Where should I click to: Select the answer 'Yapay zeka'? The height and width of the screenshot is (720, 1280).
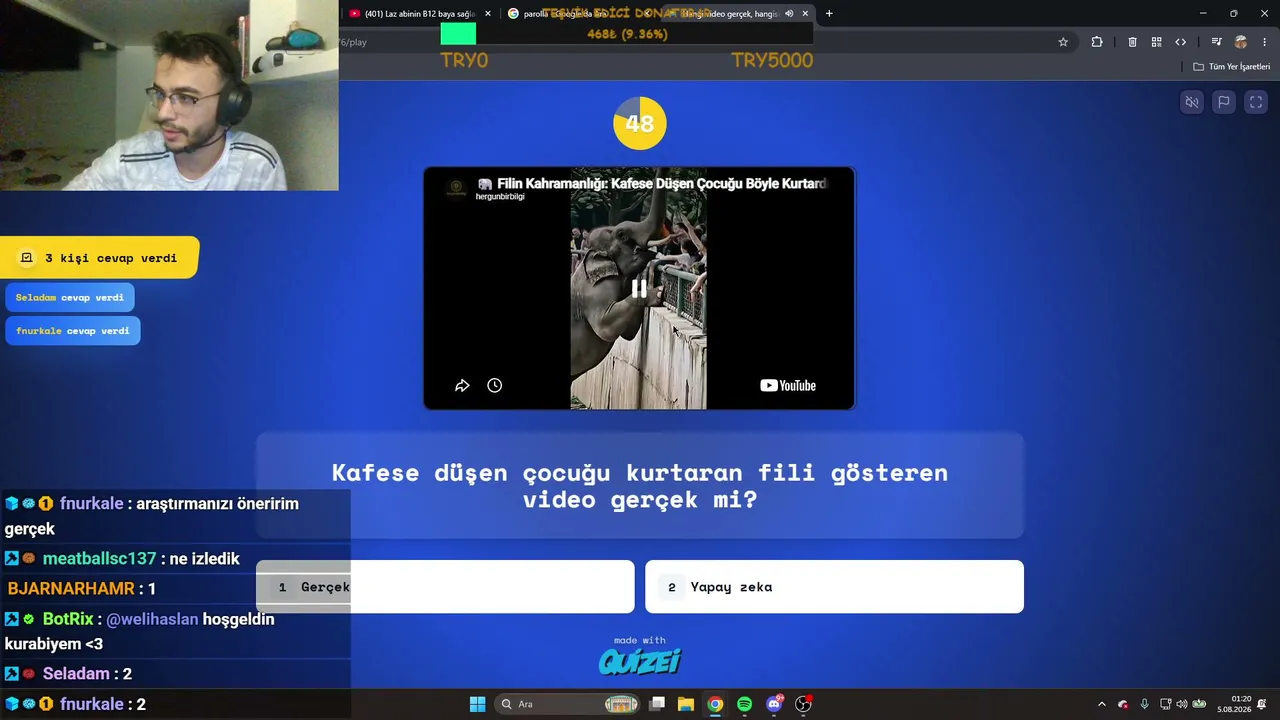click(x=834, y=587)
